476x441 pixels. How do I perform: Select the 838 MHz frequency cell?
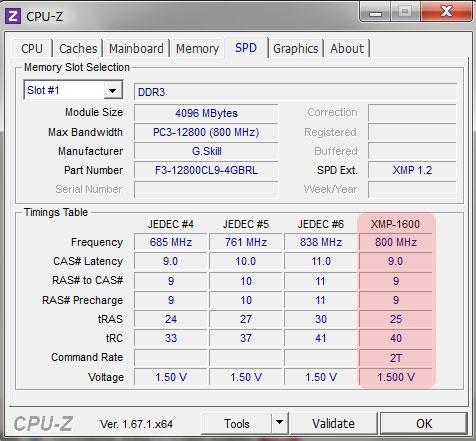point(321,242)
